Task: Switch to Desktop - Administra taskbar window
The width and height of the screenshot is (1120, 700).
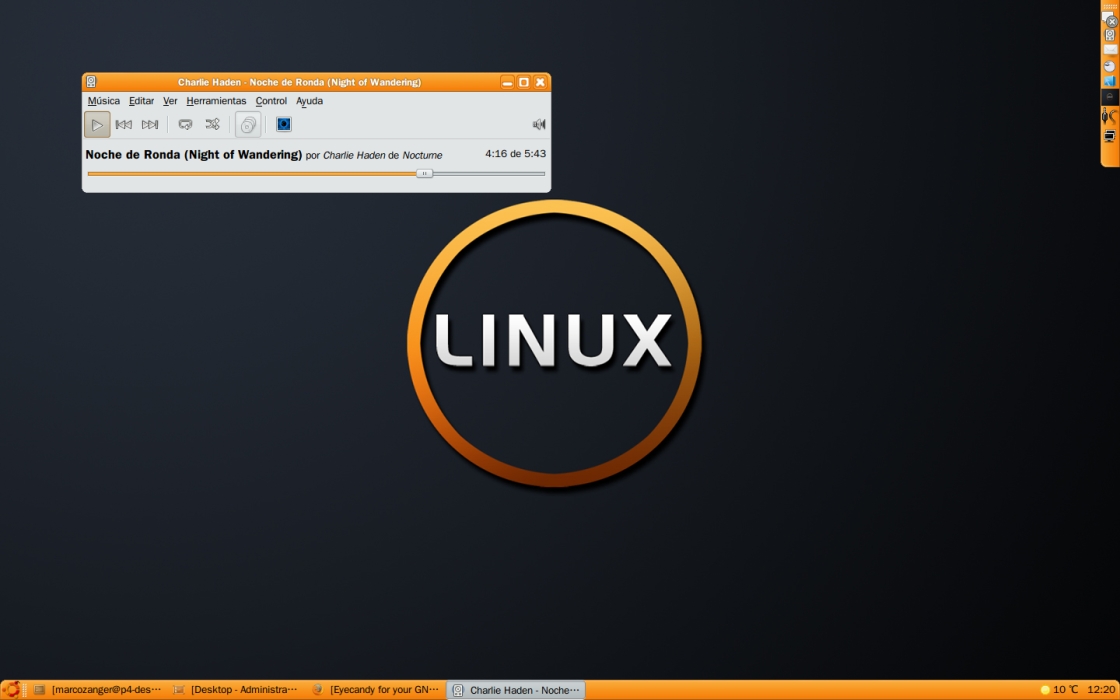Action: (x=236, y=690)
